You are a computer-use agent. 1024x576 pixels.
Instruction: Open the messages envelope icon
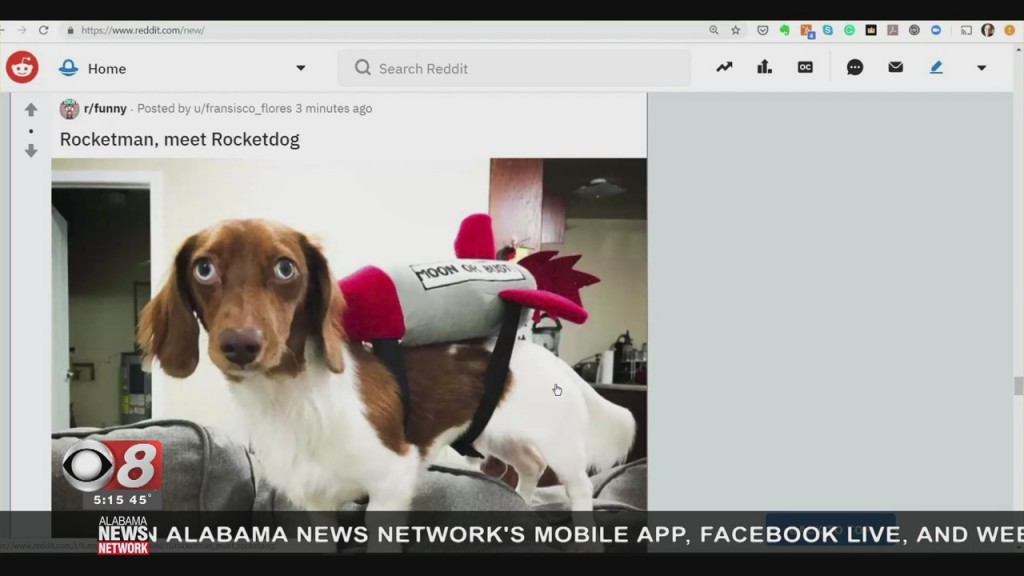click(895, 67)
